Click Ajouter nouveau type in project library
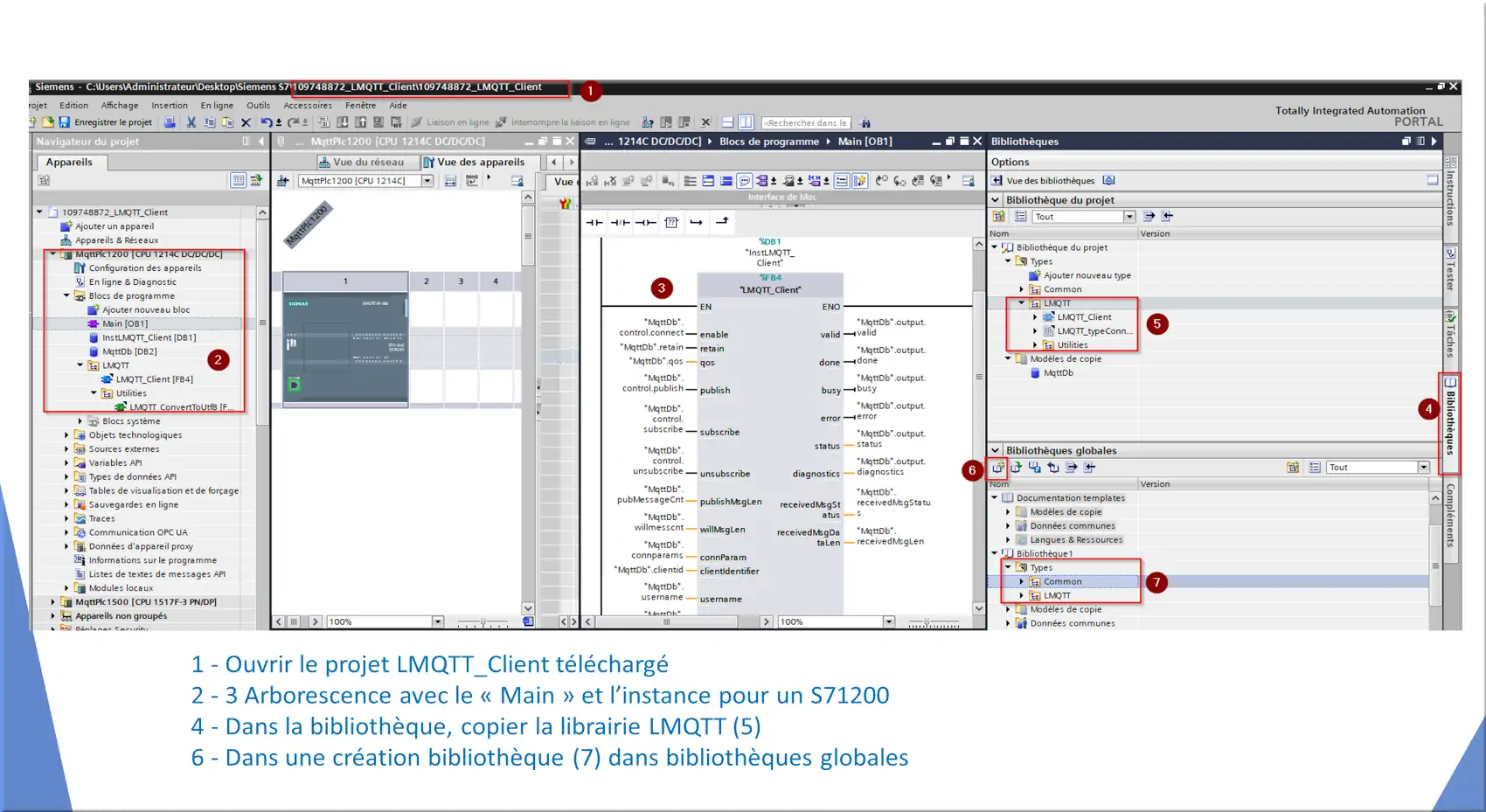Image resolution: width=1486 pixels, height=812 pixels. pyautogui.click(x=1087, y=275)
